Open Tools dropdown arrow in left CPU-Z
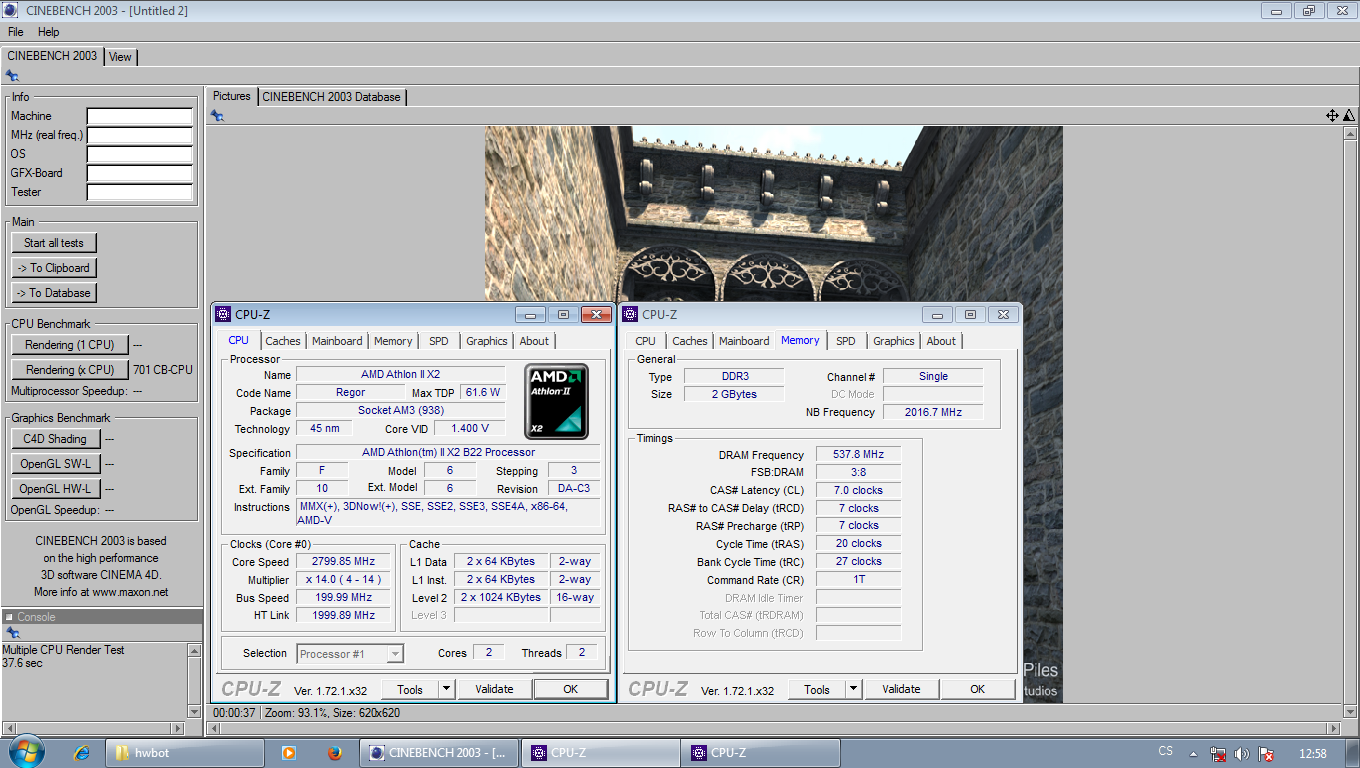Viewport: 1360px width, 768px height. click(446, 689)
